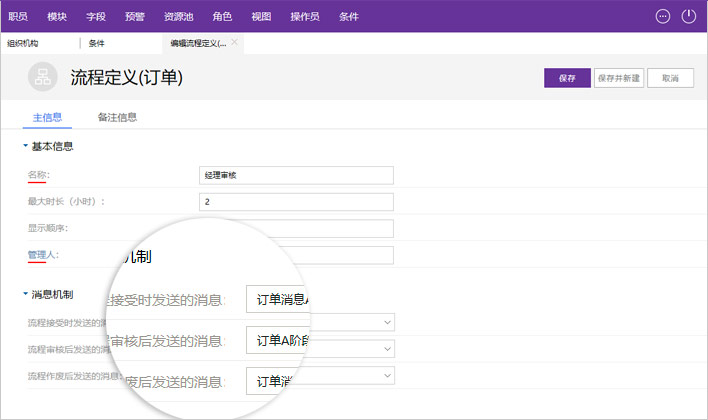708x420 pixels.
Task: Click the 取消 button
Action: [x=670, y=78]
